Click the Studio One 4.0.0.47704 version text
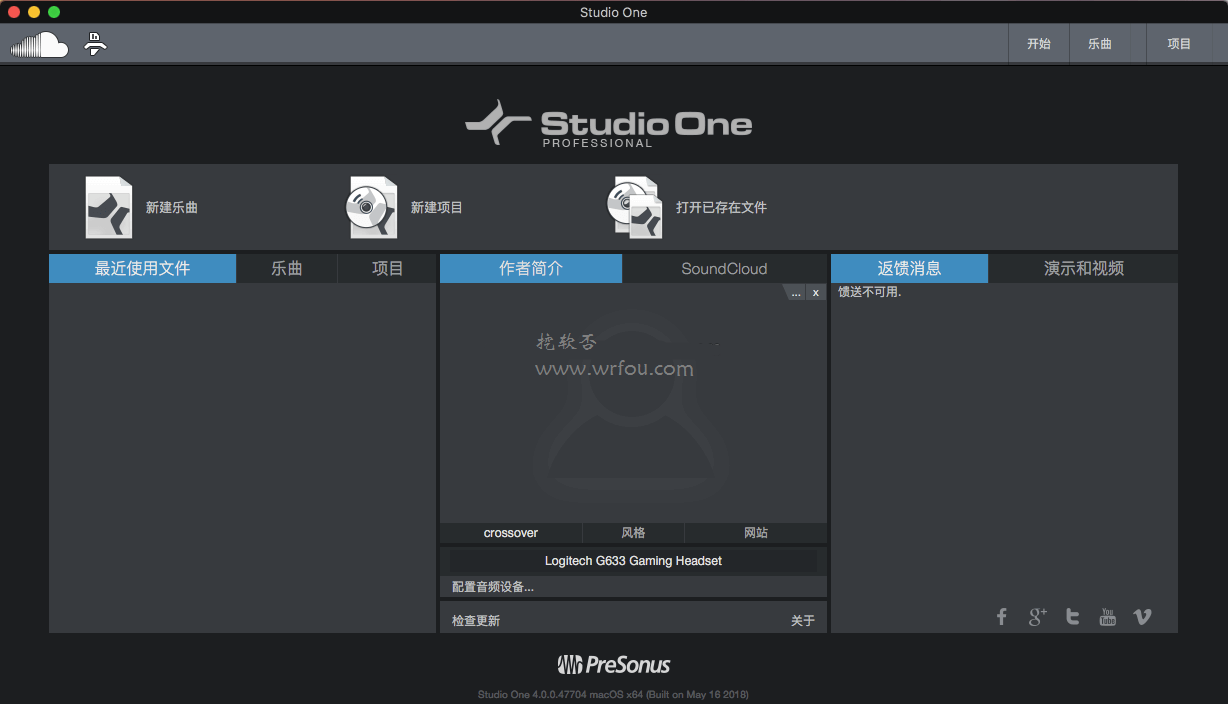1228x704 pixels. [x=613, y=694]
